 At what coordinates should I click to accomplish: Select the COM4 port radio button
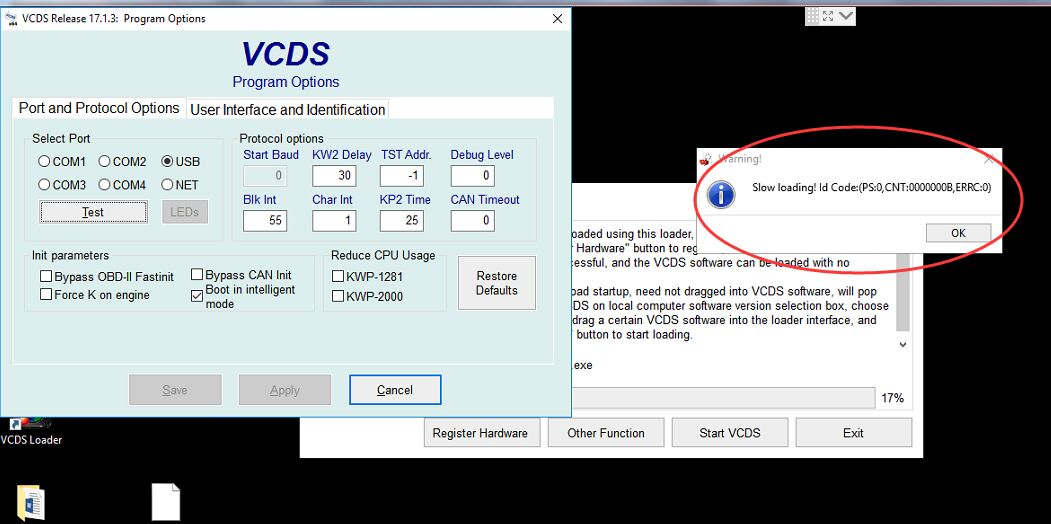105,185
